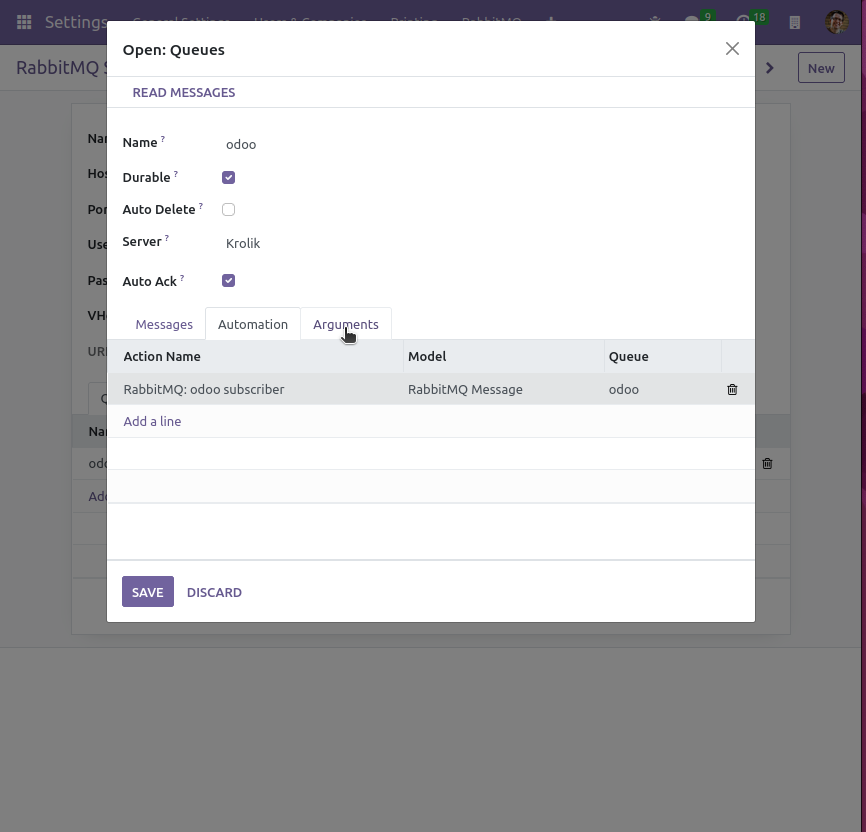
Task: Open the apps grid menu icon
Action: [x=24, y=22]
